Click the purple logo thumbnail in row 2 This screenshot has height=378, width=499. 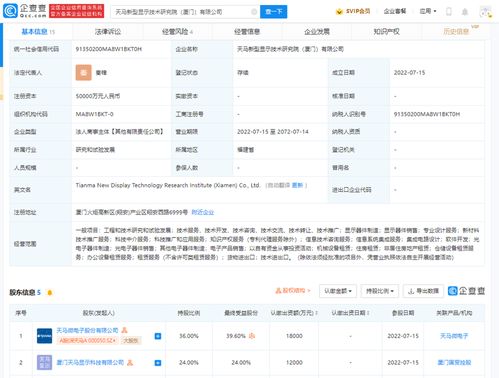(44, 363)
